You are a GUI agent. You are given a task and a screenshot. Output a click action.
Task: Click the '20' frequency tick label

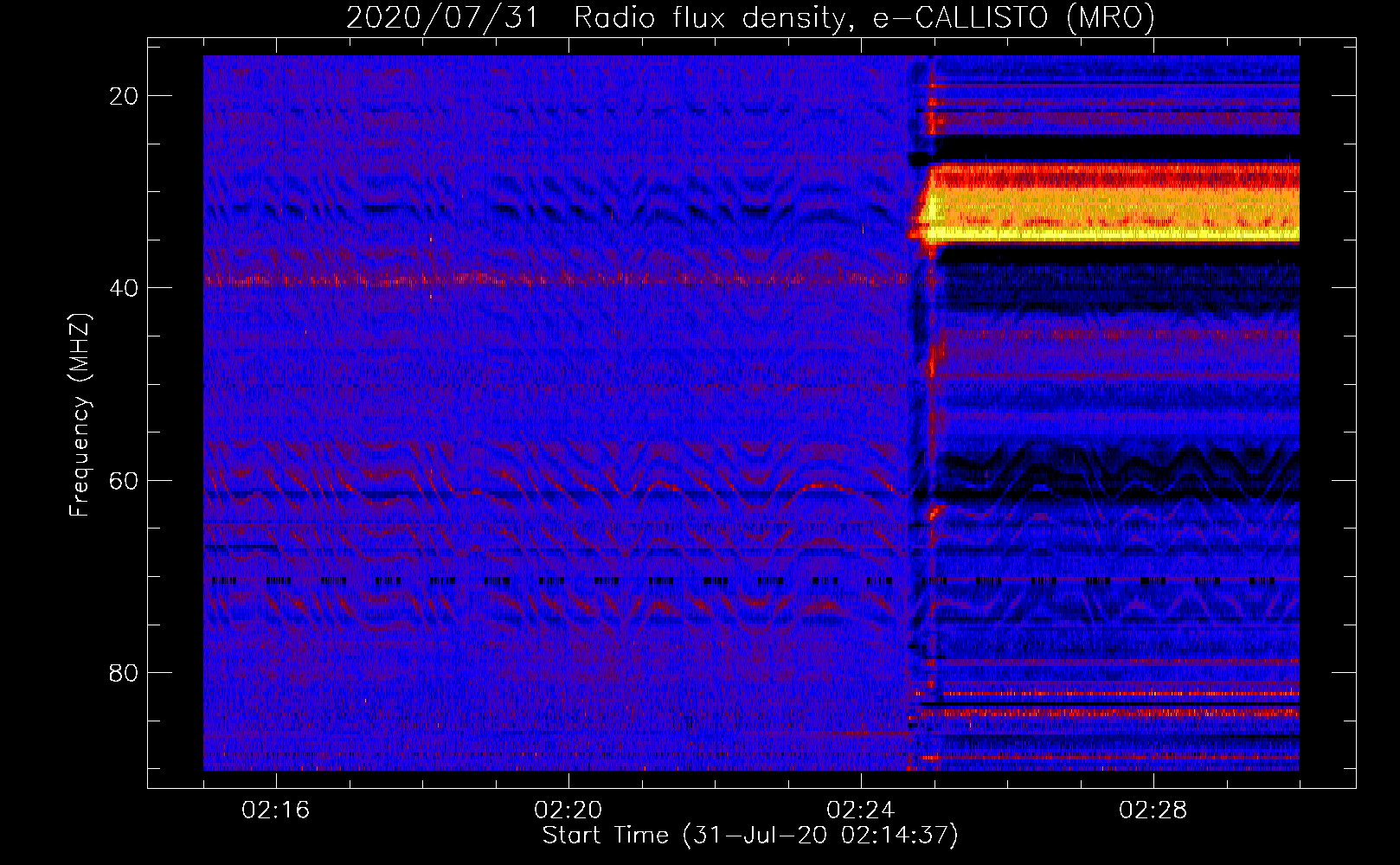point(124,96)
